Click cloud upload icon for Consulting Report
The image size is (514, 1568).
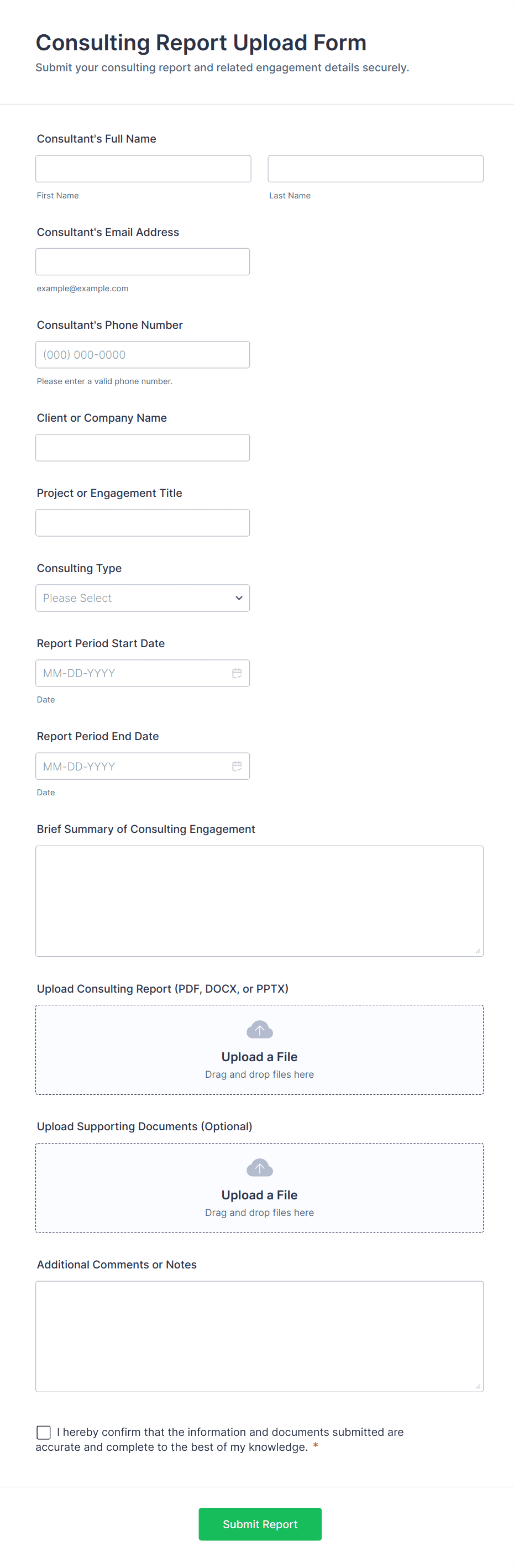(259, 1030)
